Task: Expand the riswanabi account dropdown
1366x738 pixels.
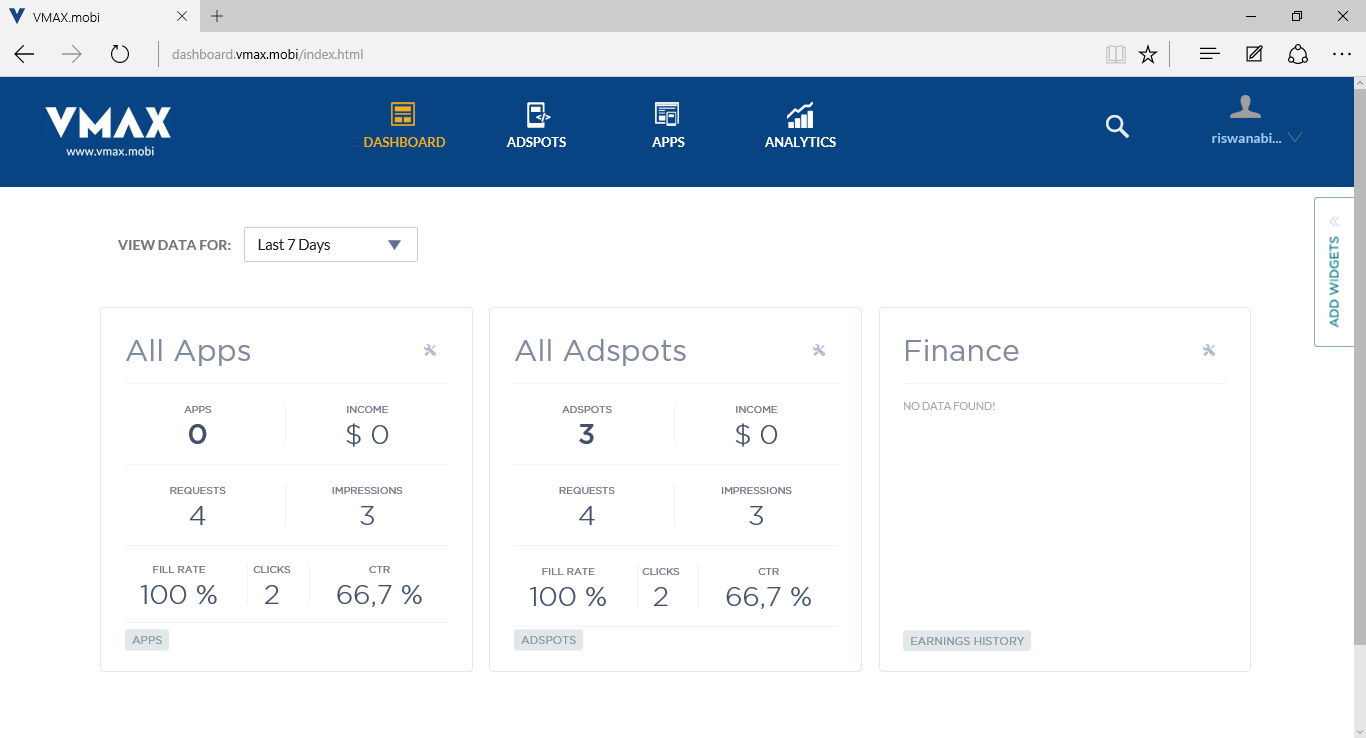Action: 1295,138
